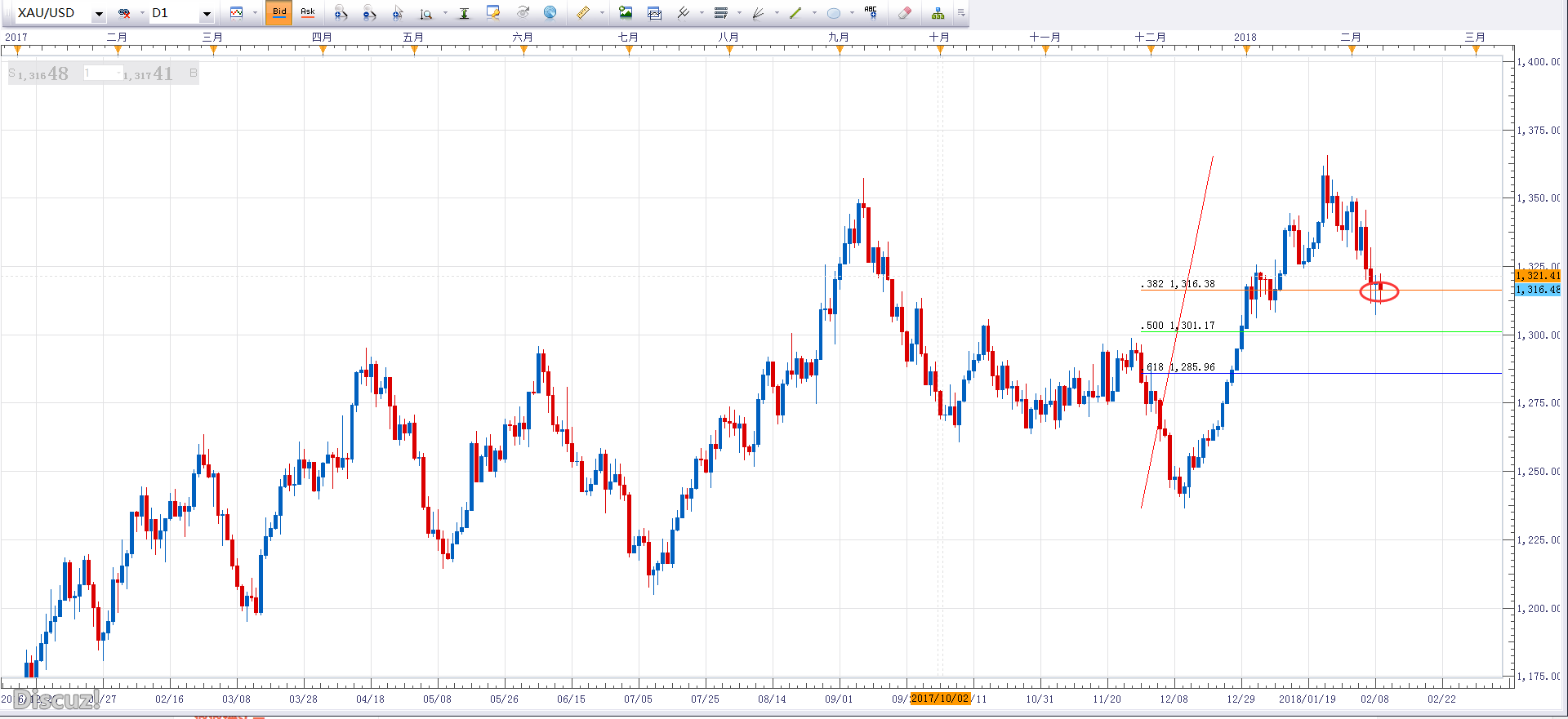Expand the chart type dropdown arrow
The height and width of the screenshot is (719, 1568).
coord(255,13)
